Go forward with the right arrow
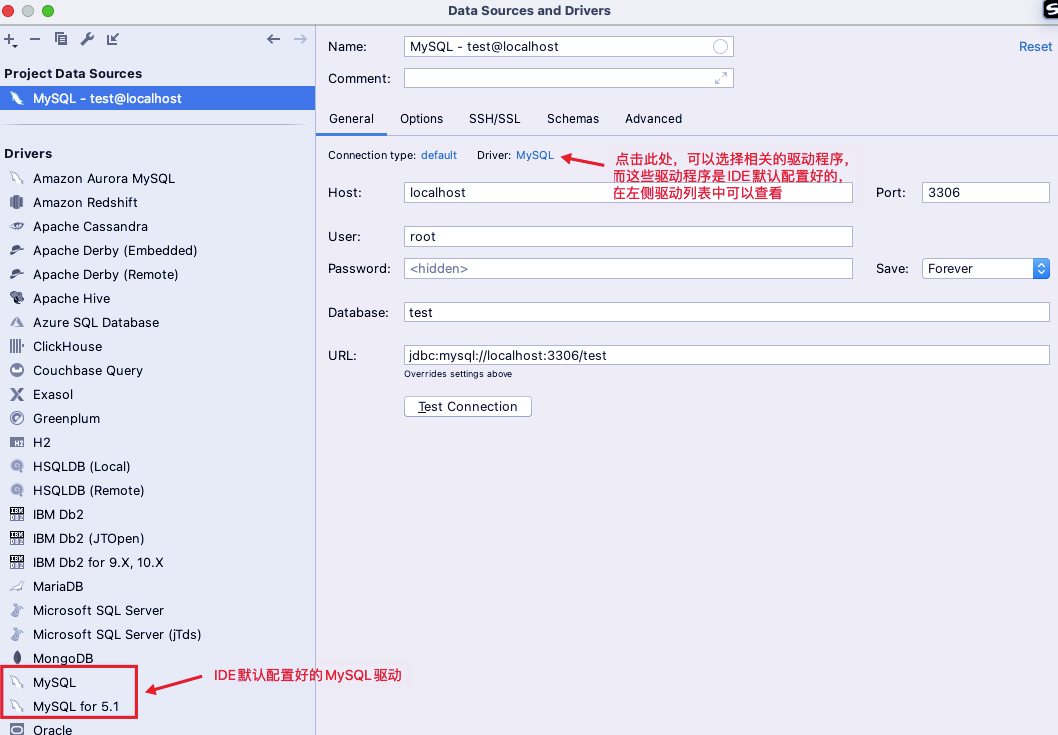The height and width of the screenshot is (735, 1058). coord(300,39)
